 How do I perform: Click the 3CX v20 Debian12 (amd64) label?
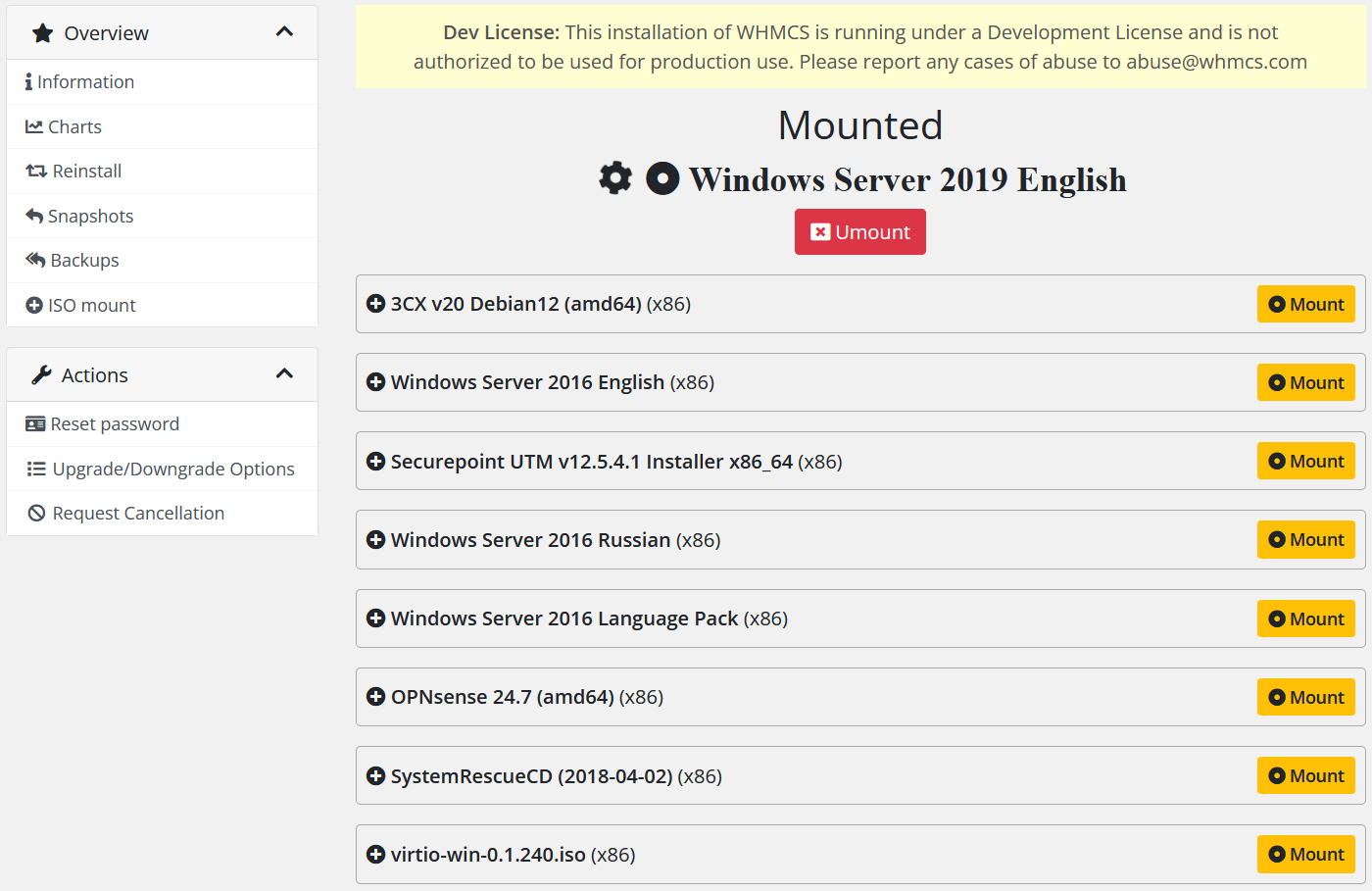(x=516, y=304)
